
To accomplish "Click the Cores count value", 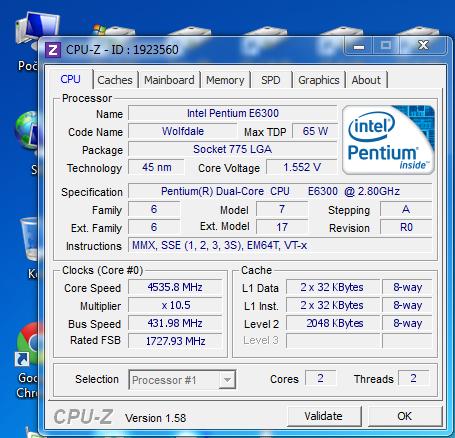I will click(320, 378).
